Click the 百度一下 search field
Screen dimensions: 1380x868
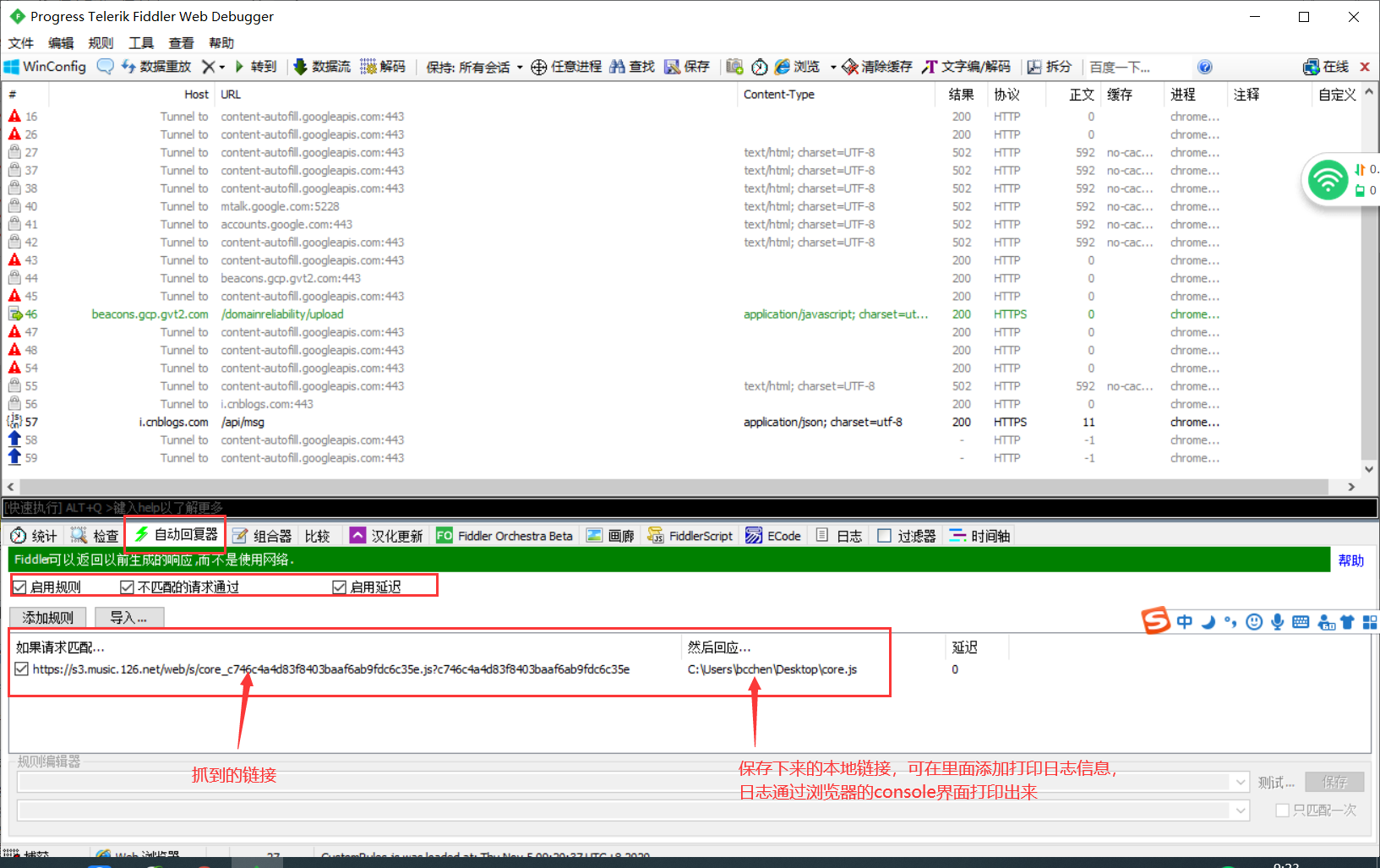click(x=1137, y=67)
